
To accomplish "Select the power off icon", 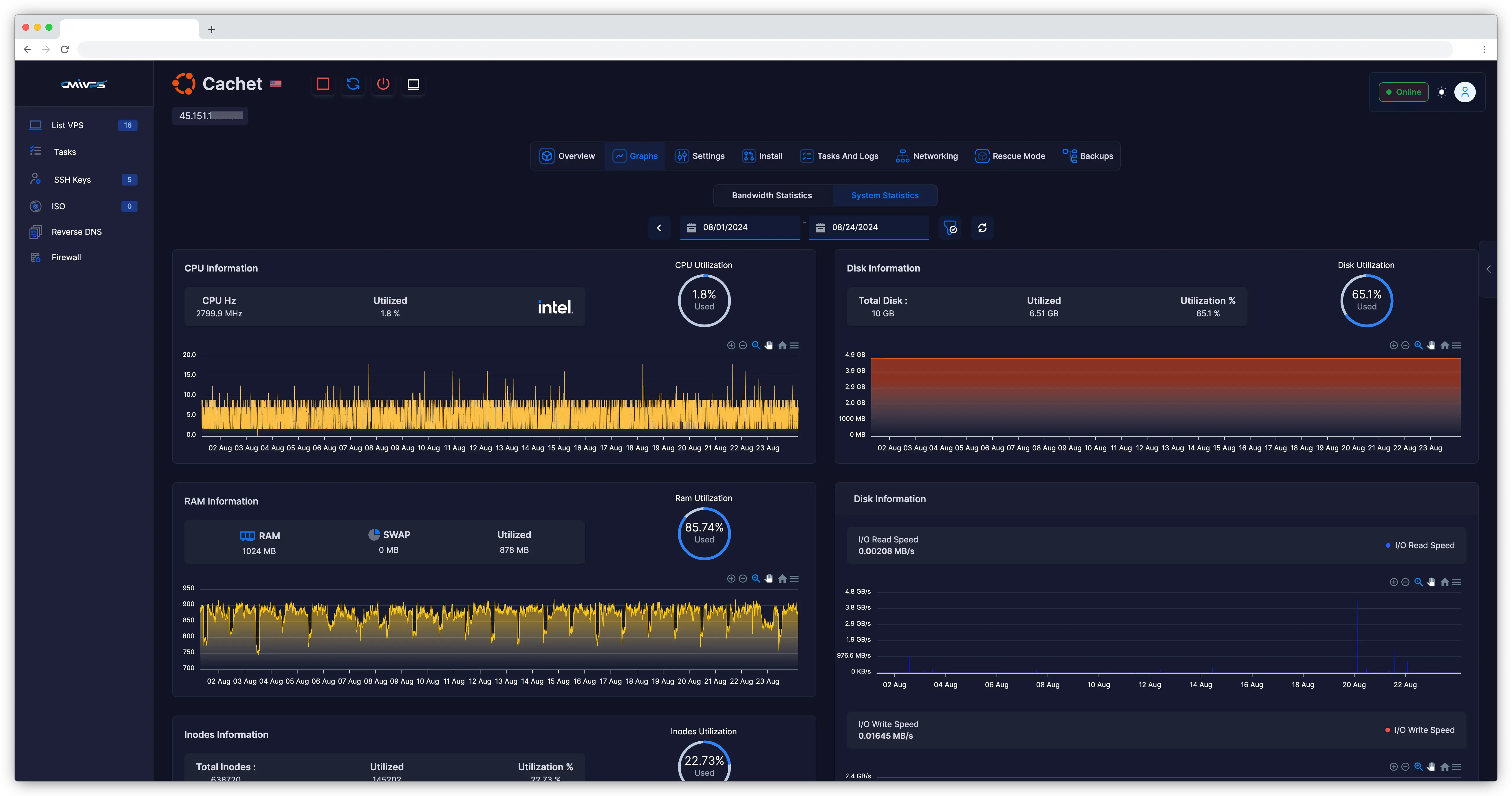I will tap(383, 84).
